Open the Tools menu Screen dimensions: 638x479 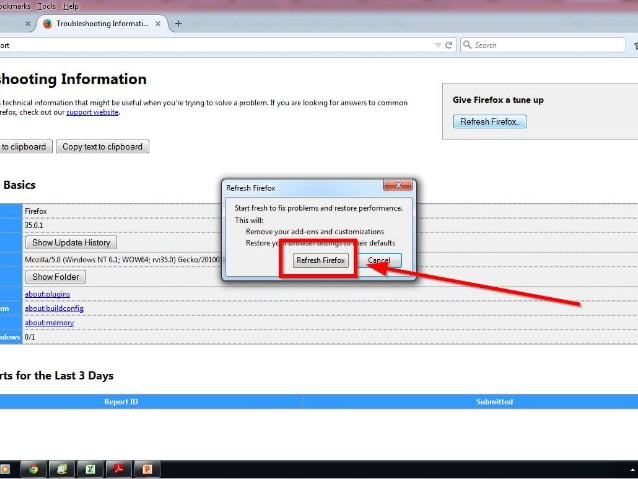click(x=46, y=6)
